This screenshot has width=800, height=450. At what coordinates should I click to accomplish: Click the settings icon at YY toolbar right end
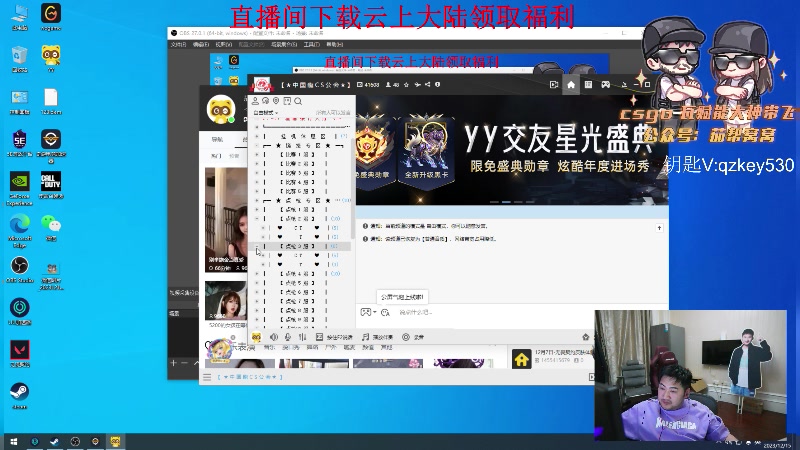point(586,337)
